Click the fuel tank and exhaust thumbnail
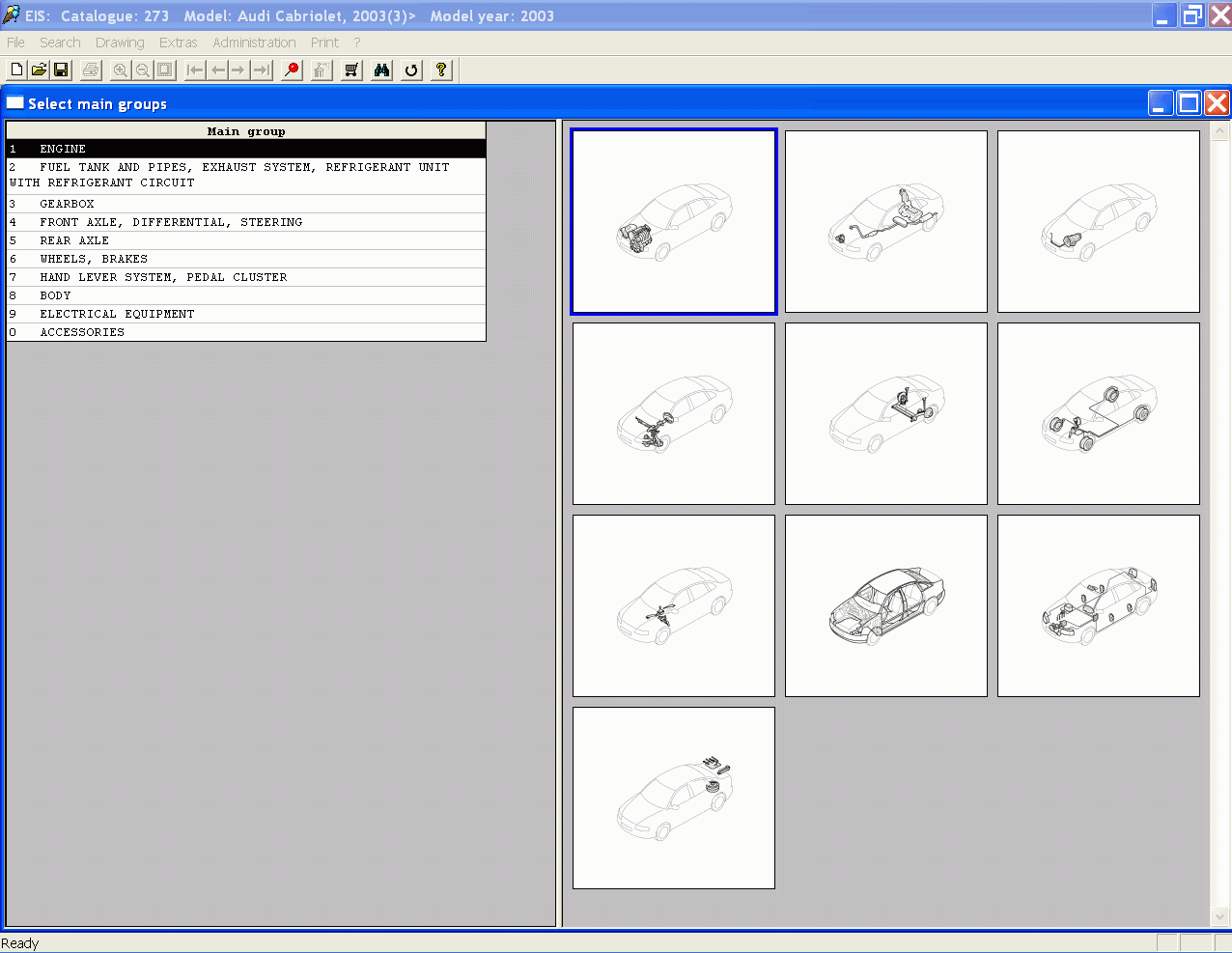 tap(886, 222)
